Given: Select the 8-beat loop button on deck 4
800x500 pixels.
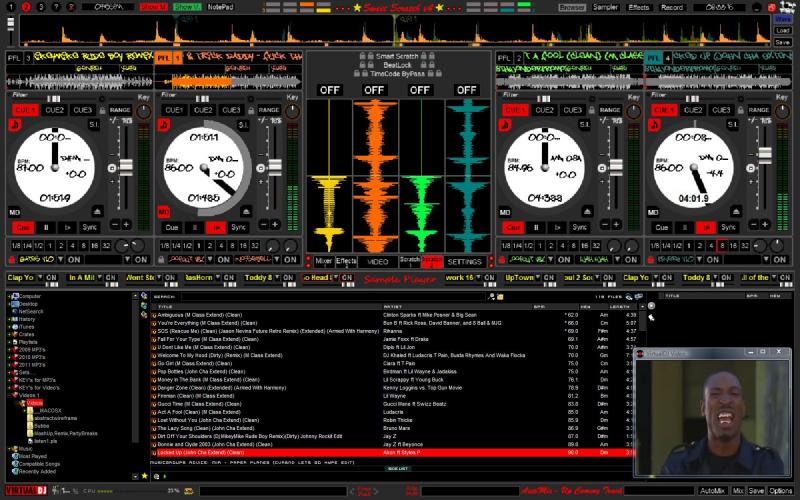Looking at the screenshot, I should click(x=722, y=245).
